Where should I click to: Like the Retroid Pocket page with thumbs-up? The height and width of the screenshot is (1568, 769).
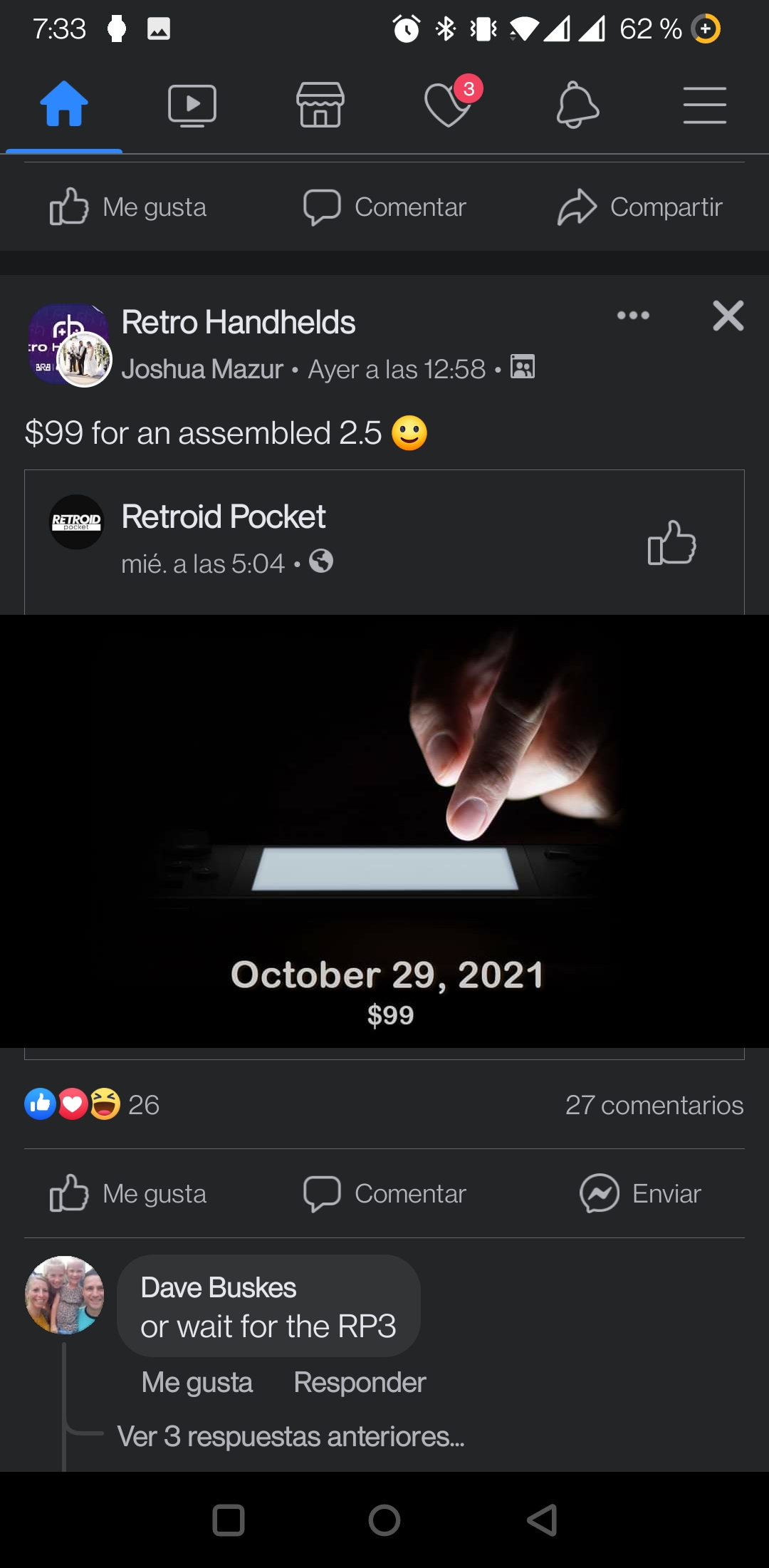click(x=671, y=543)
